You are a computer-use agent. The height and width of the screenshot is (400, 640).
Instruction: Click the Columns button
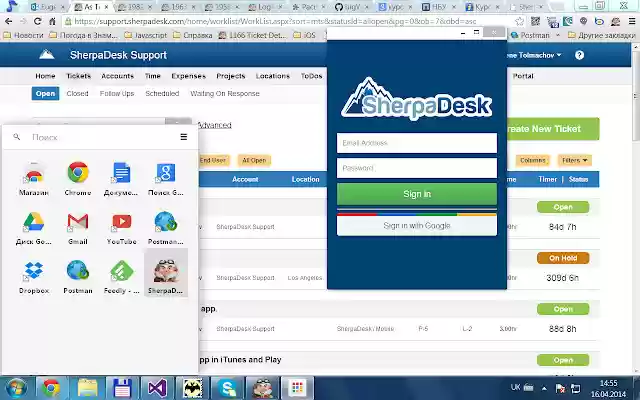click(533, 160)
